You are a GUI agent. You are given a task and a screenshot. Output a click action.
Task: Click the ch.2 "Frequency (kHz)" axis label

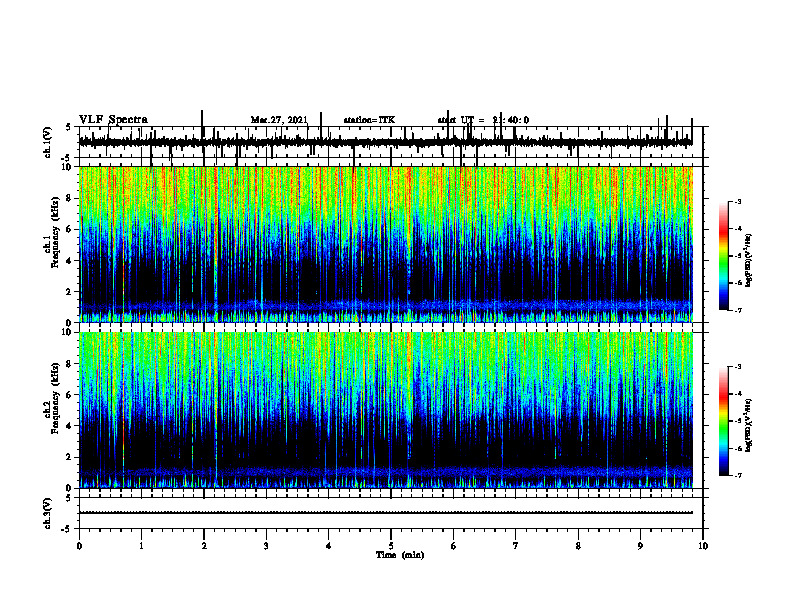tap(55, 397)
